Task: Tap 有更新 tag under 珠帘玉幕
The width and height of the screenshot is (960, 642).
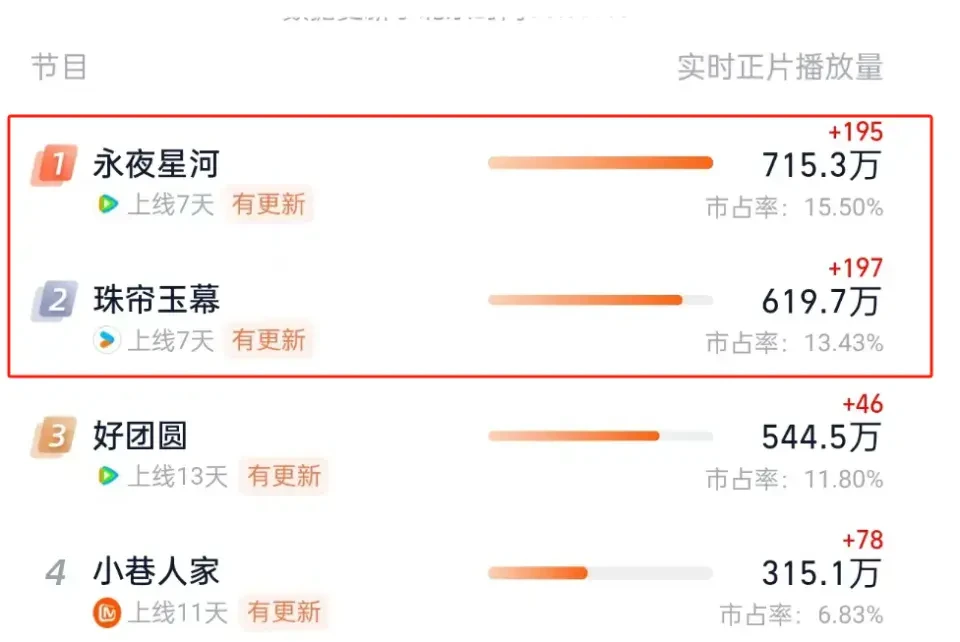Action: pos(269,340)
